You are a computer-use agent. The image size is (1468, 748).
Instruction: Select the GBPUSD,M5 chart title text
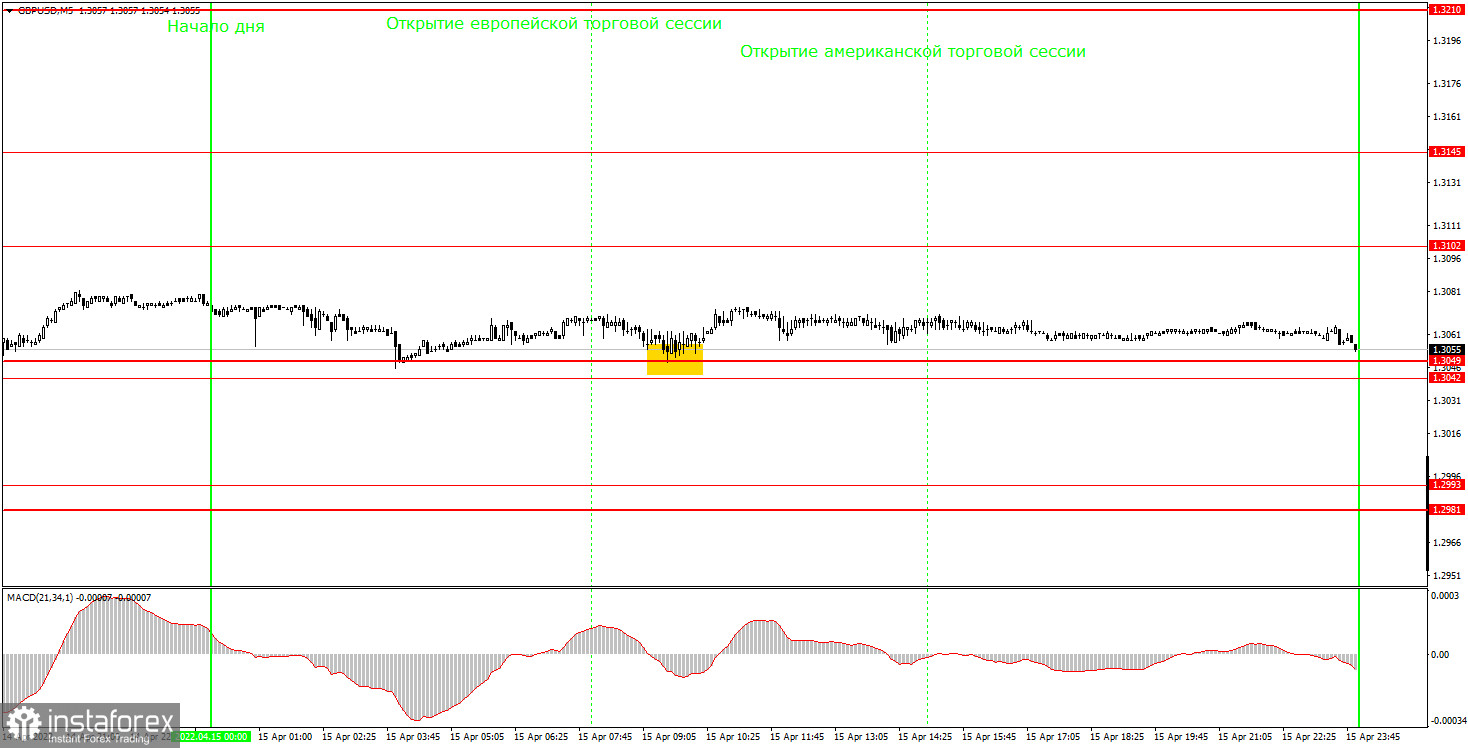point(45,9)
